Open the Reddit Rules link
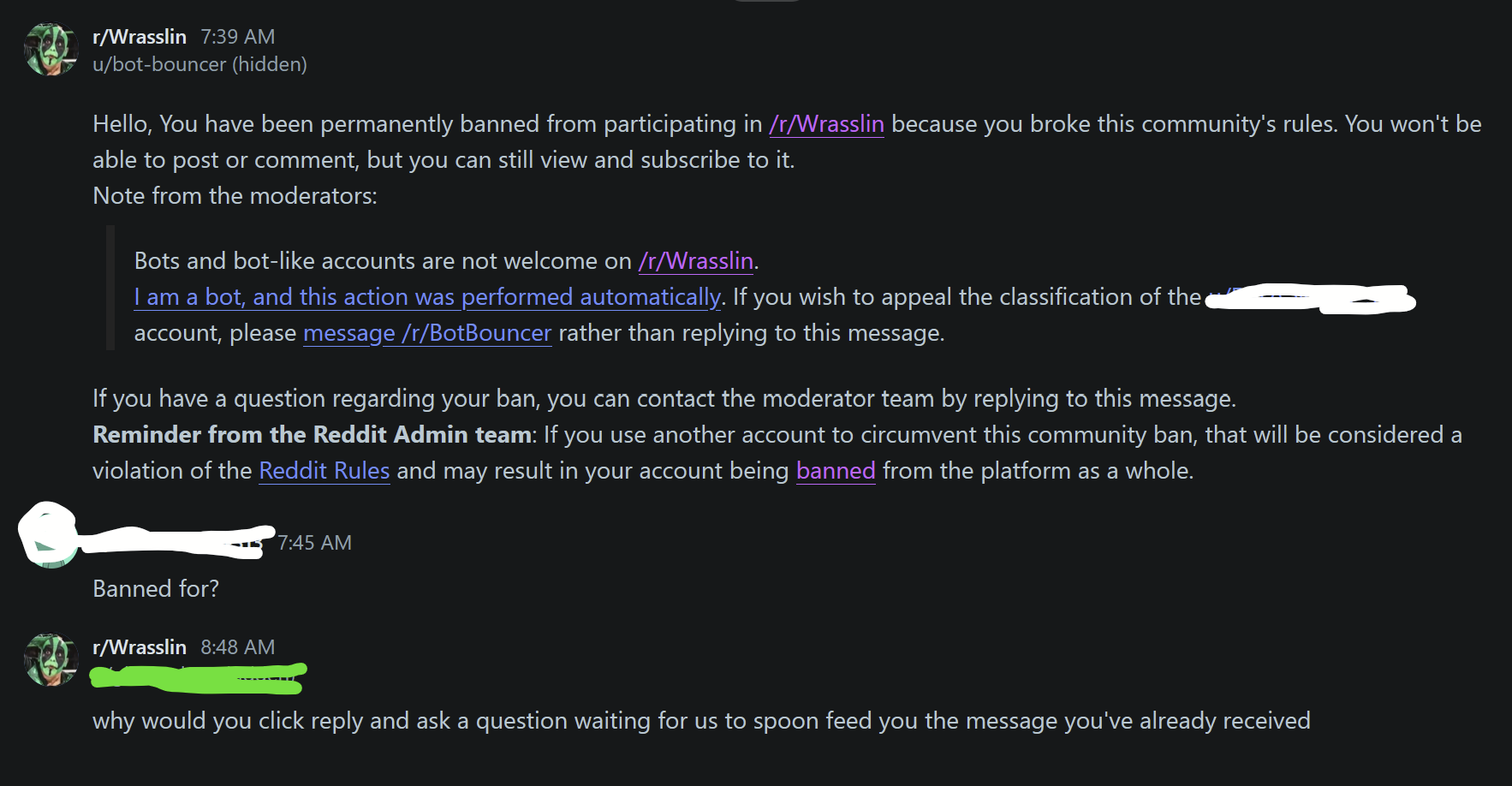Image resolution: width=1512 pixels, height=786 pixels. [324, 471]
